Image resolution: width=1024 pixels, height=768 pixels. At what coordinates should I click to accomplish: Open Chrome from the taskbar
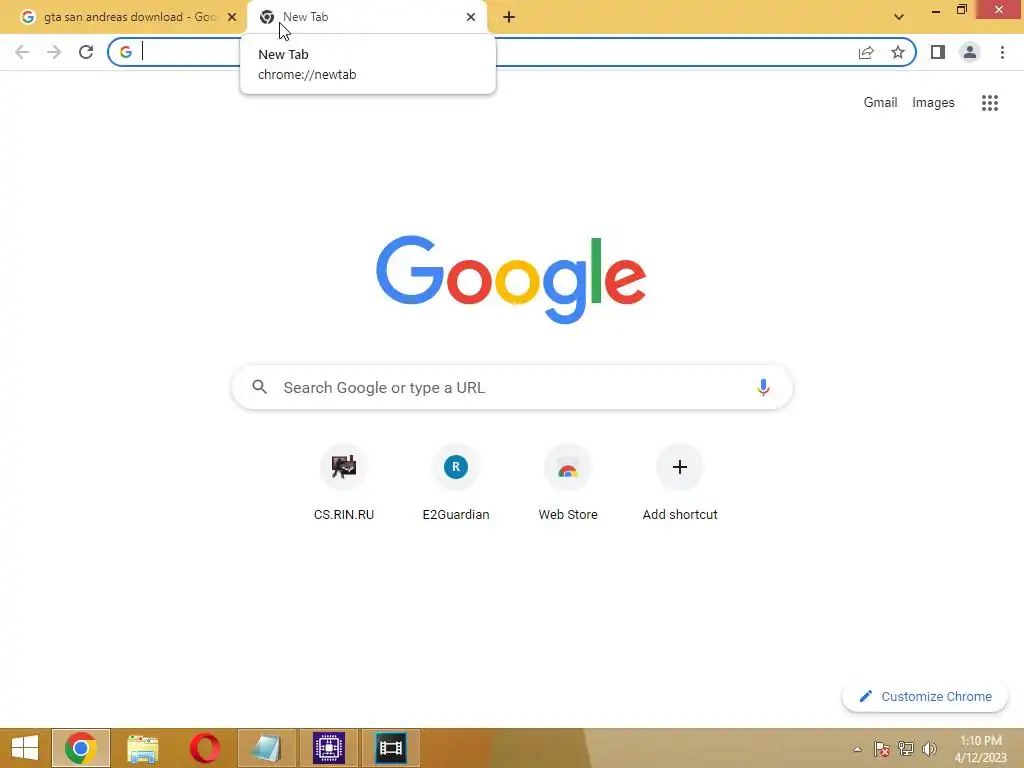(x=81, y=748)
